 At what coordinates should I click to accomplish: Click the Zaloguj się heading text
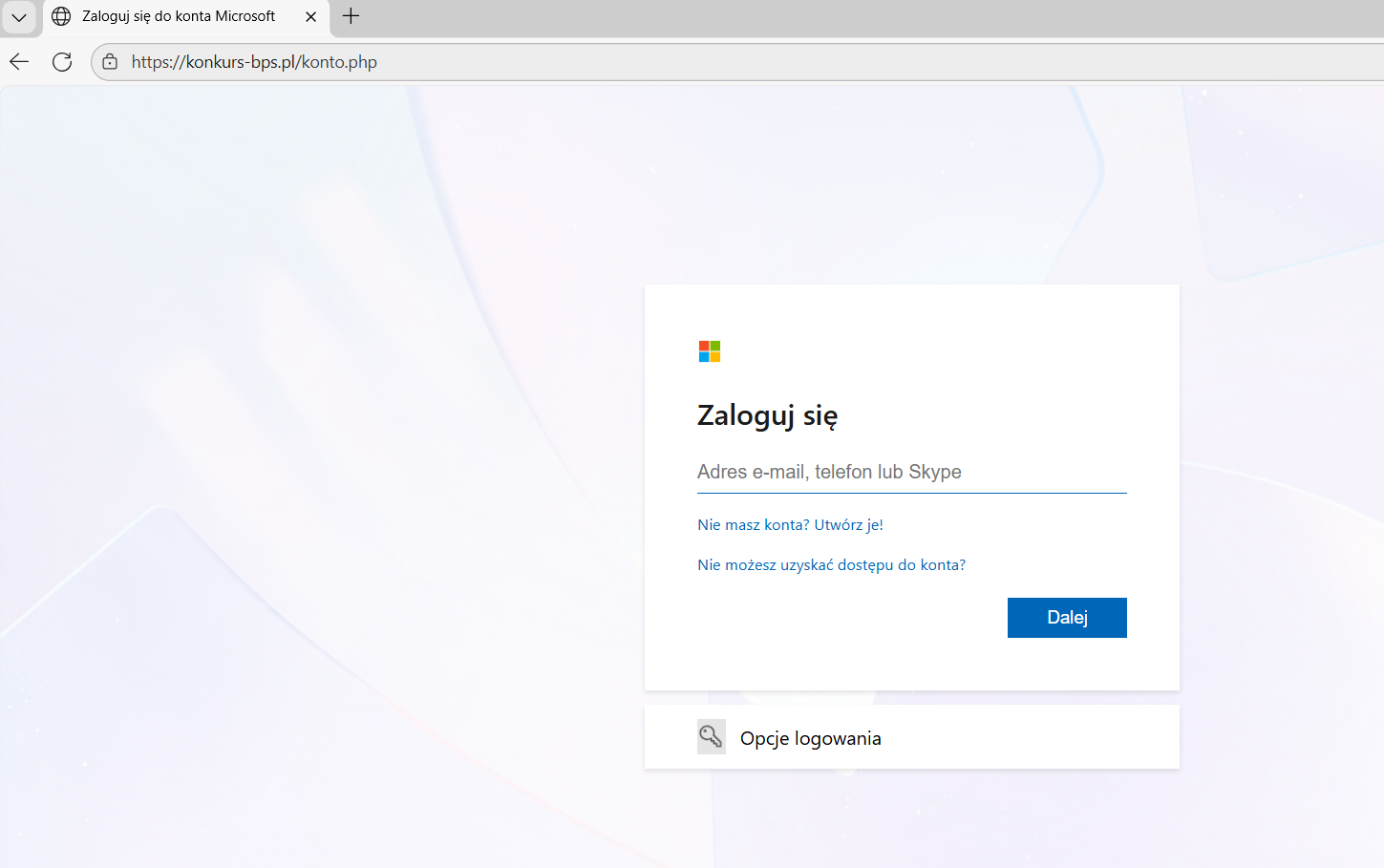click(767, 415)
